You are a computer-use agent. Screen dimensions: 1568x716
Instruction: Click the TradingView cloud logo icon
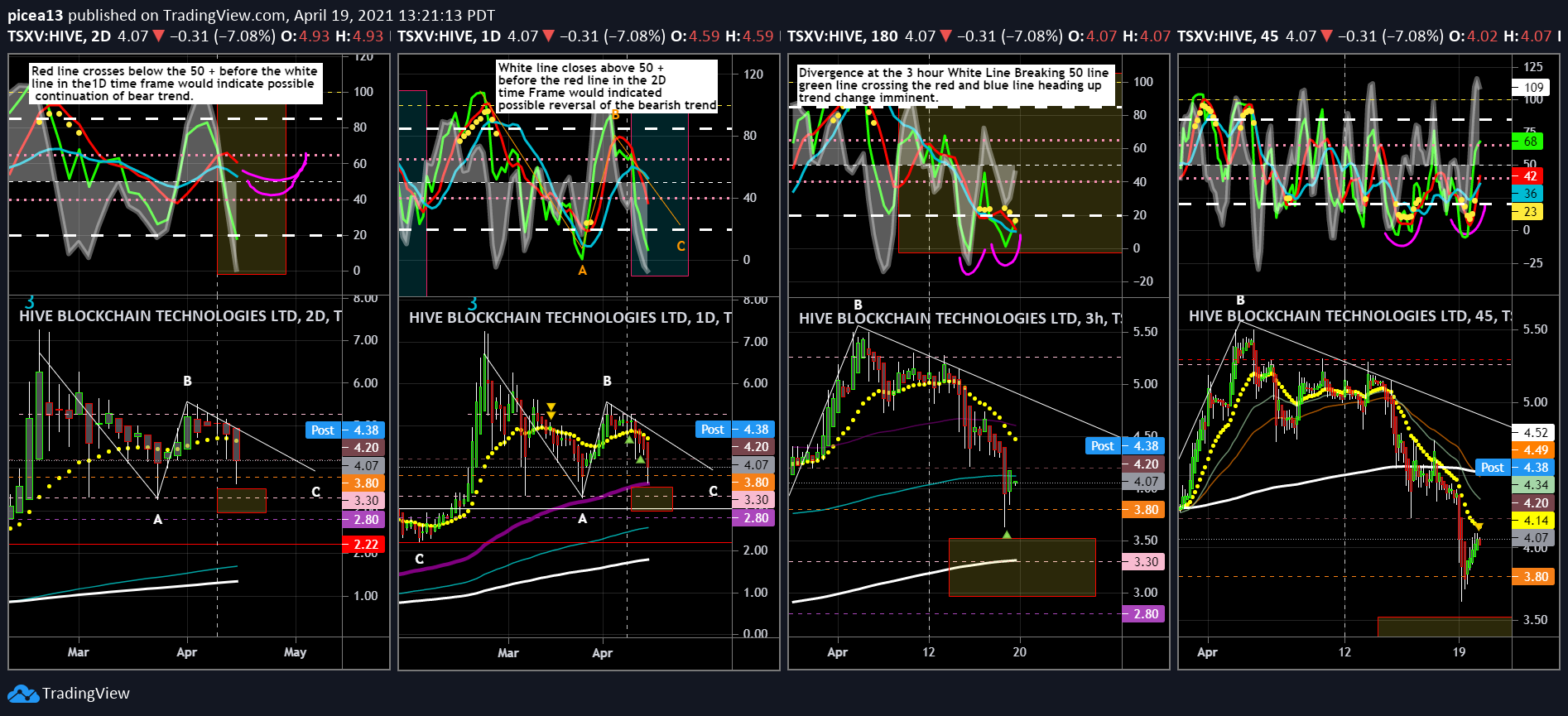pos(23,694)
